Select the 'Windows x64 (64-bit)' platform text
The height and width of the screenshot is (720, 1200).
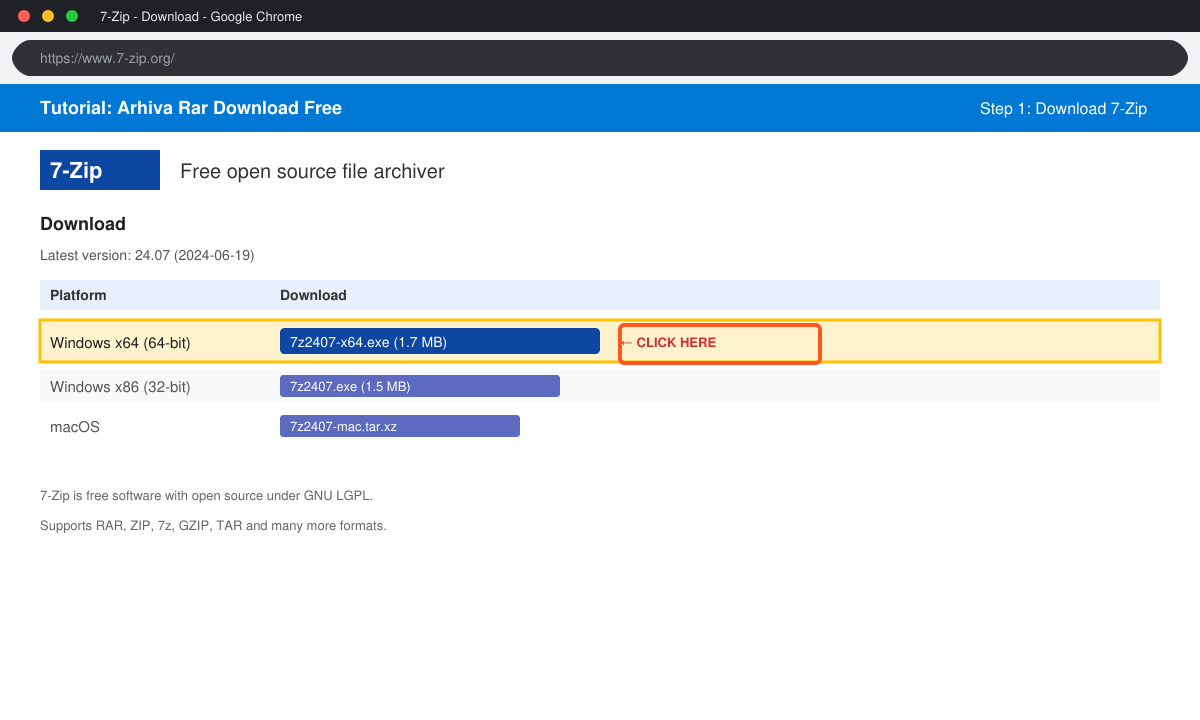click(x=120, y=343)
